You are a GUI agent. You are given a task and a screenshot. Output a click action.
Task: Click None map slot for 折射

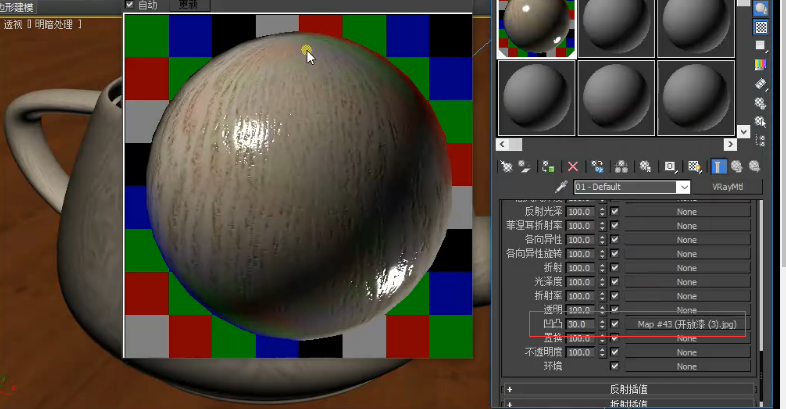(x=686, y=268)
